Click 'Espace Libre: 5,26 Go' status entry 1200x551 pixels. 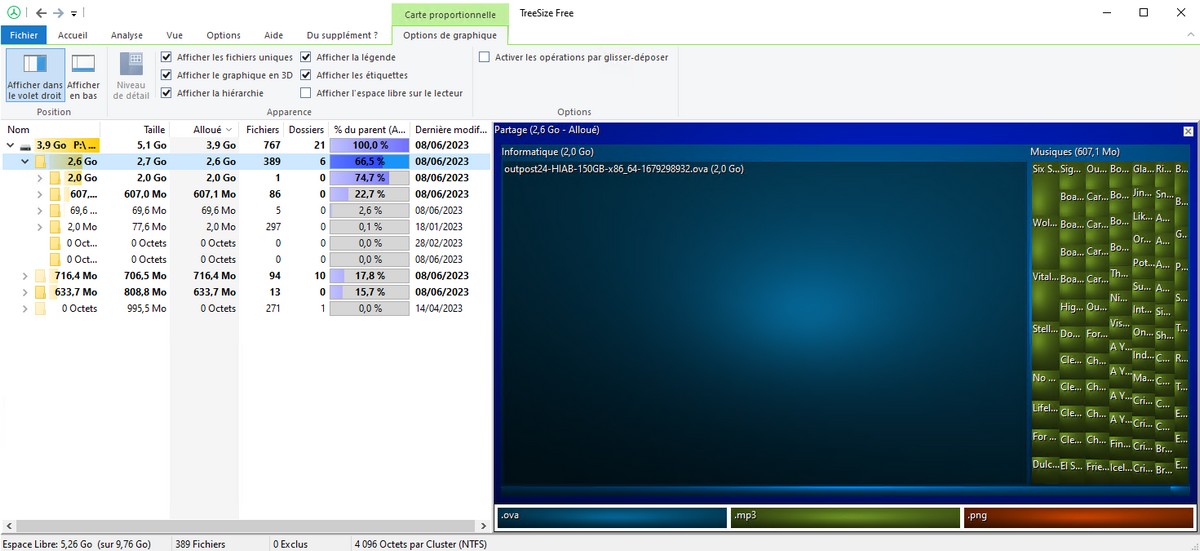pyautogui.click(x=78, y=544)
